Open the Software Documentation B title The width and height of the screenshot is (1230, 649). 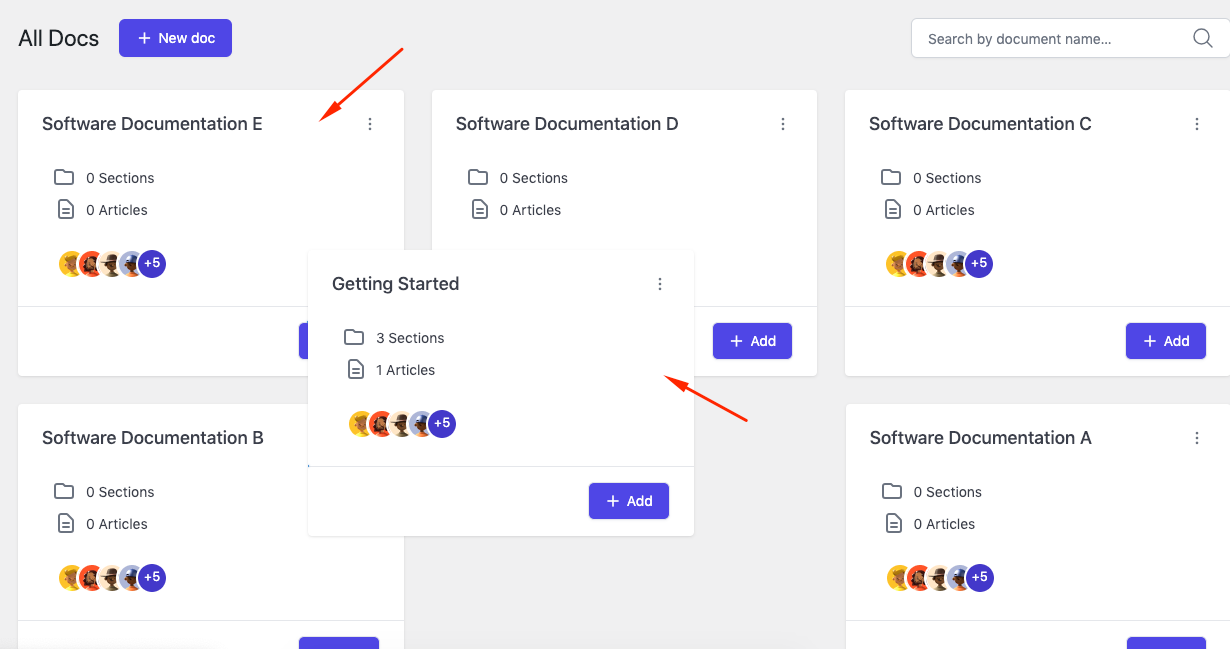click(x=153, y=438)
